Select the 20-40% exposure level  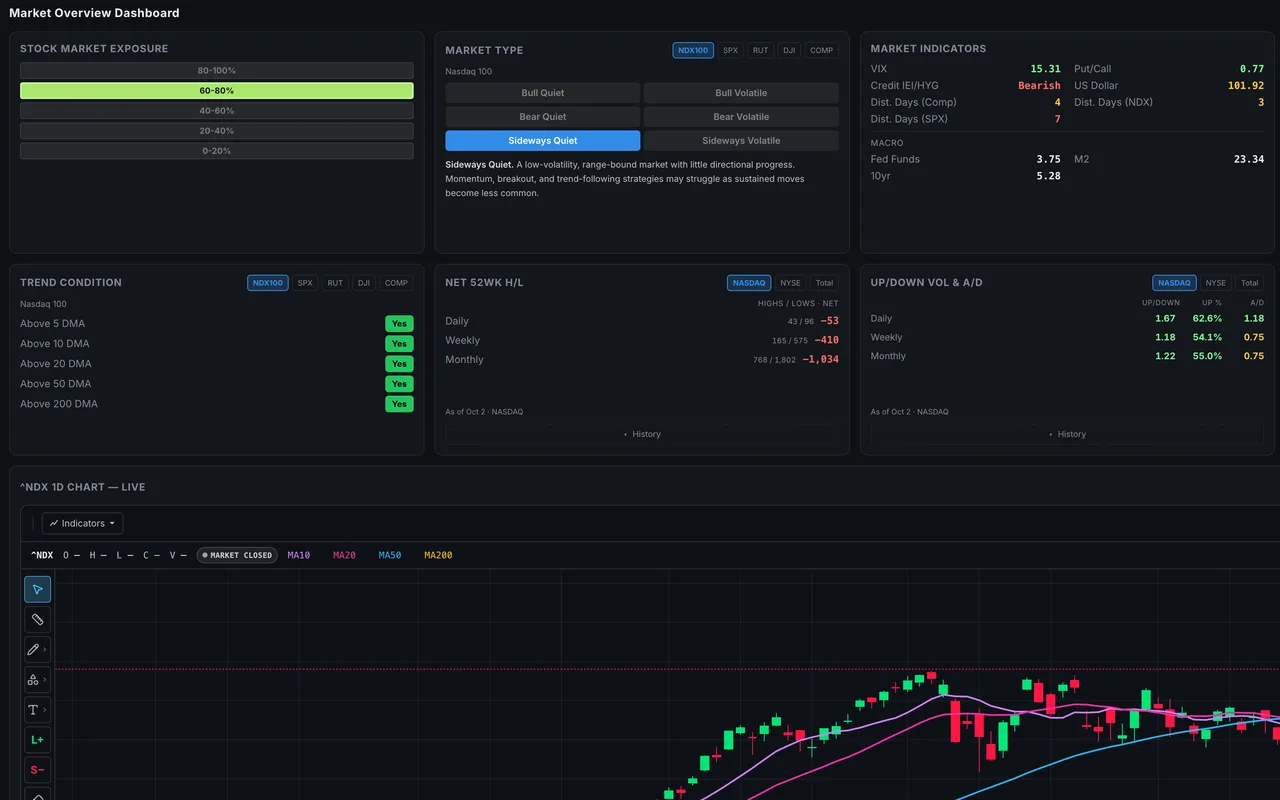tap(217, 131)
